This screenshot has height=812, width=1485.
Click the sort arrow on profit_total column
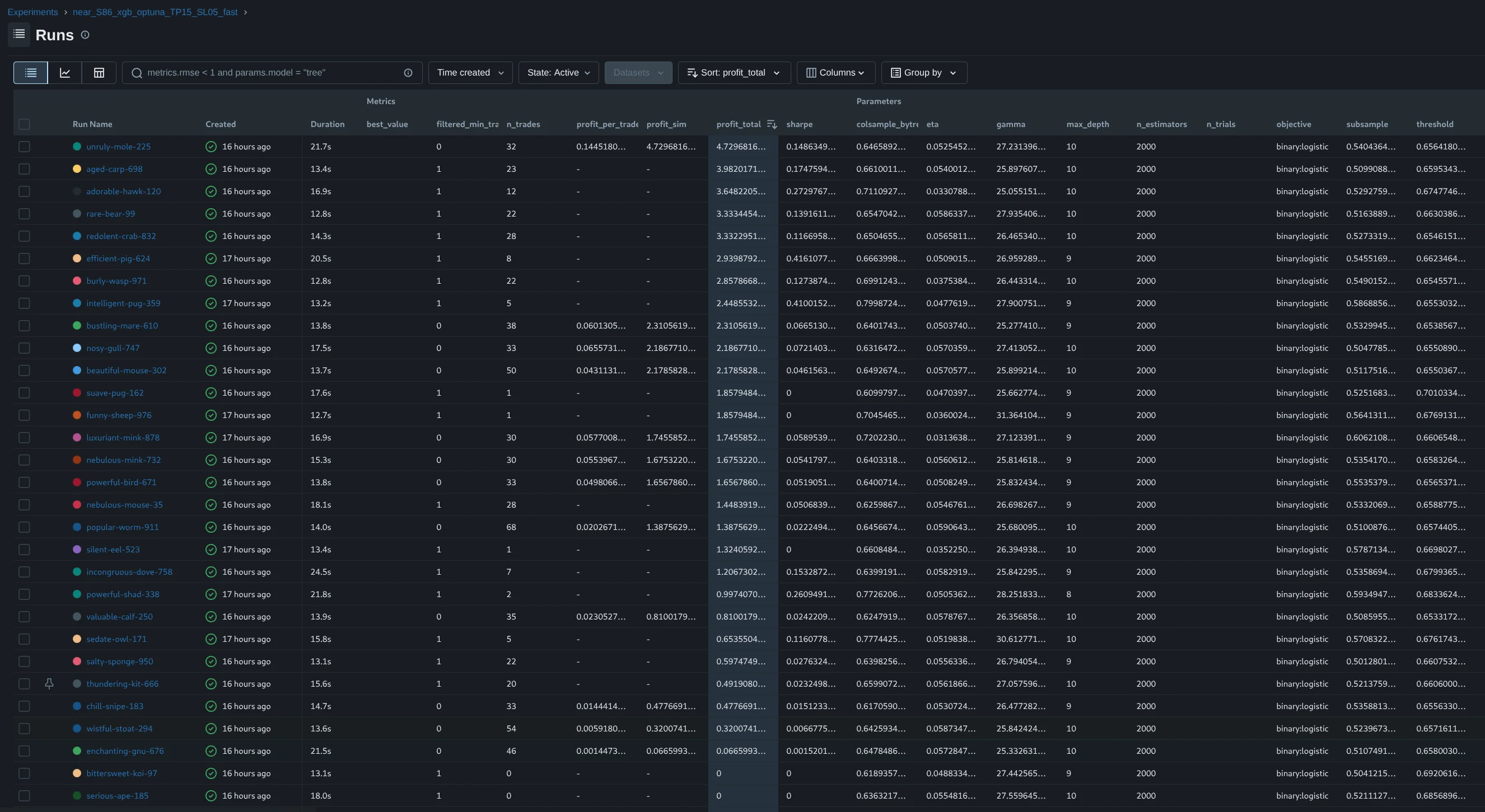[x=772, y=124]
